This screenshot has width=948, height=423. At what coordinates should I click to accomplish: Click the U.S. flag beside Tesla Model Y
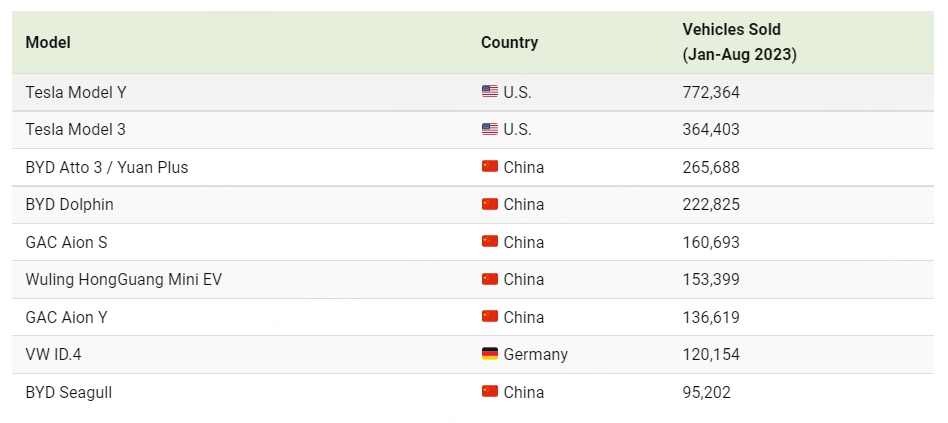point(490,92)
